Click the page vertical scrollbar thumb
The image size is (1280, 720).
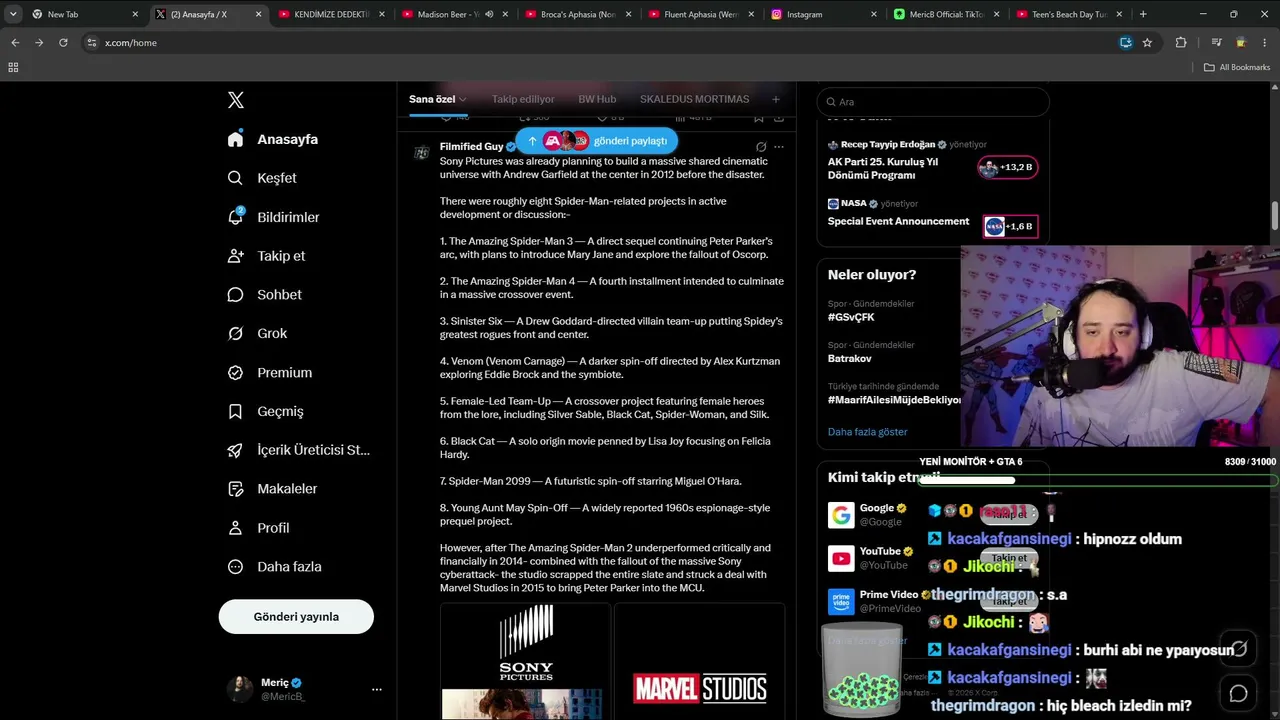click(x=1274, y=215)
